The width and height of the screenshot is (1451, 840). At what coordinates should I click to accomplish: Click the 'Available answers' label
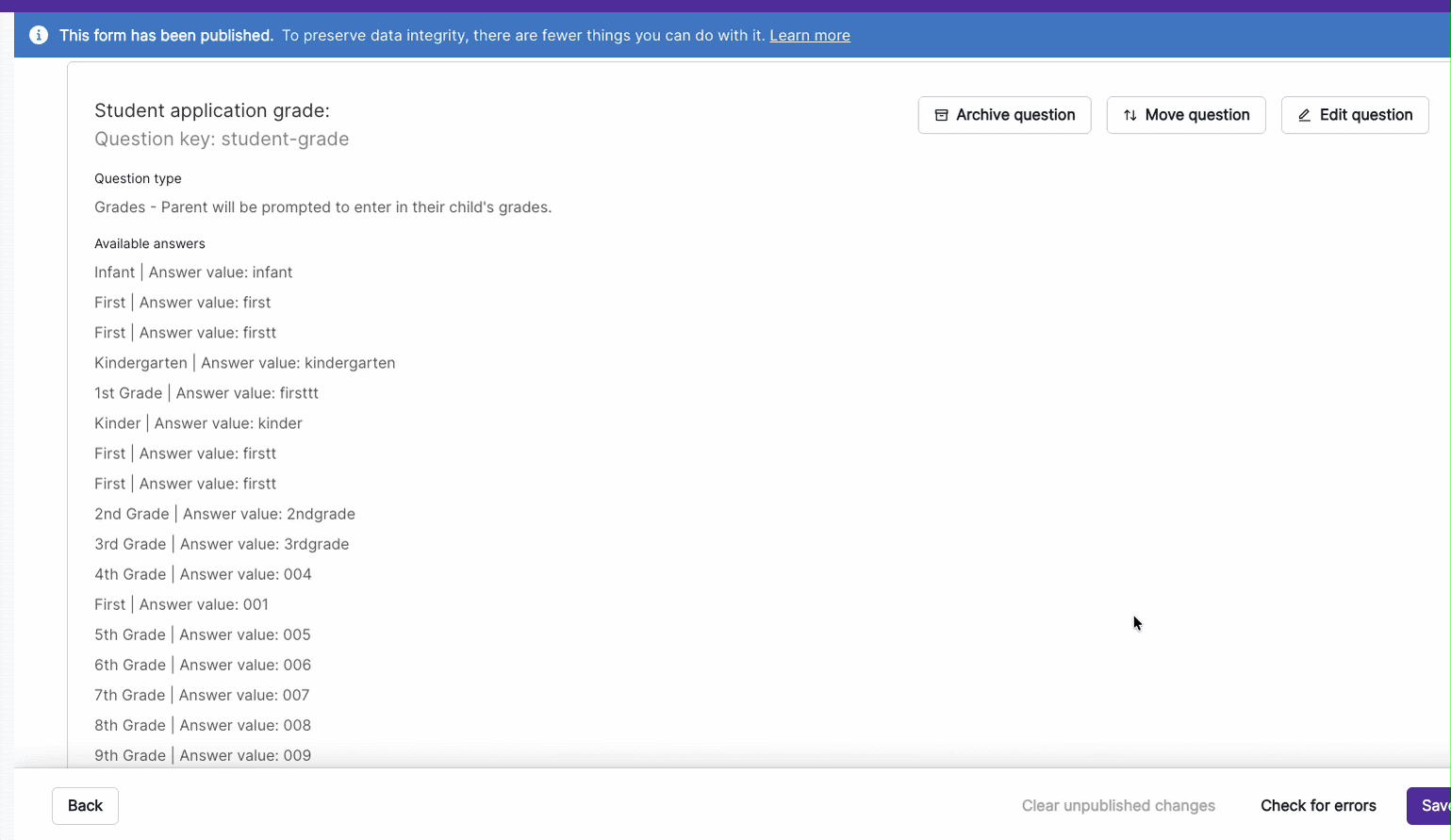[x=150, y=243]
